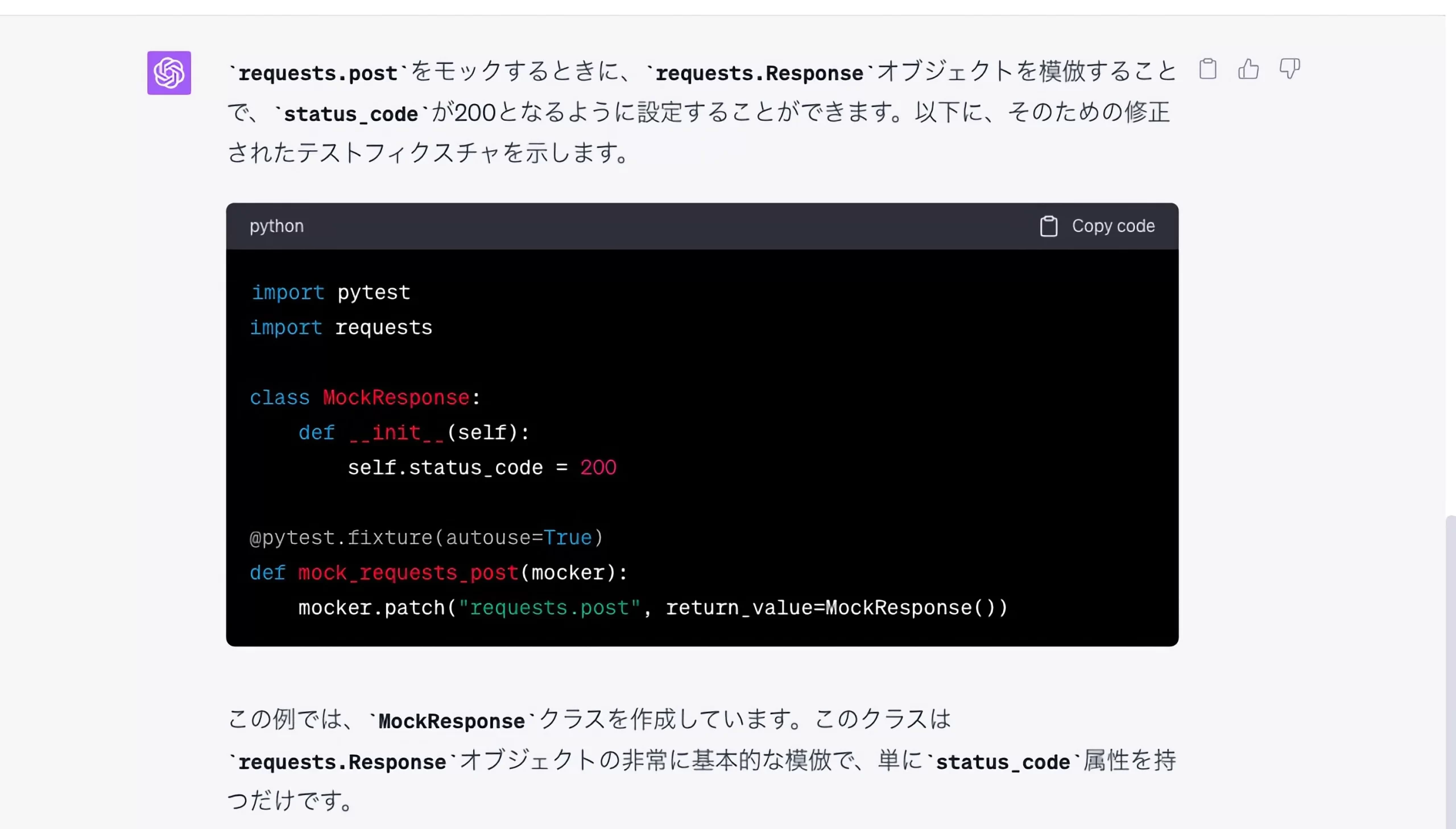Click the Copy code button
This screenshot has width=1456, height=829.
click(1097, 226)
